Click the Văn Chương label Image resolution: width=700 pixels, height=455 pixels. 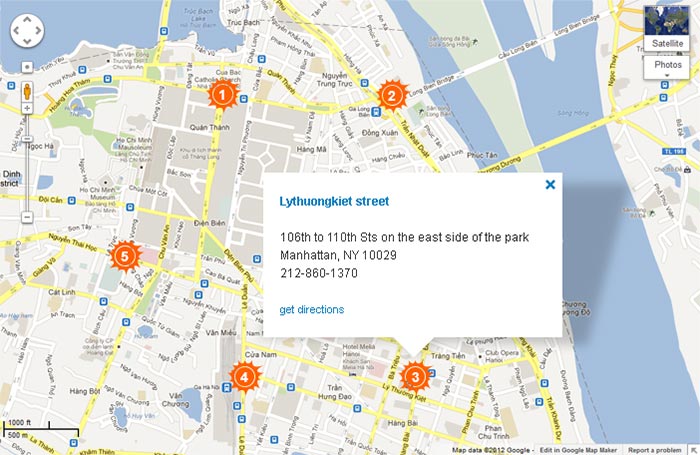click(175, 400)
